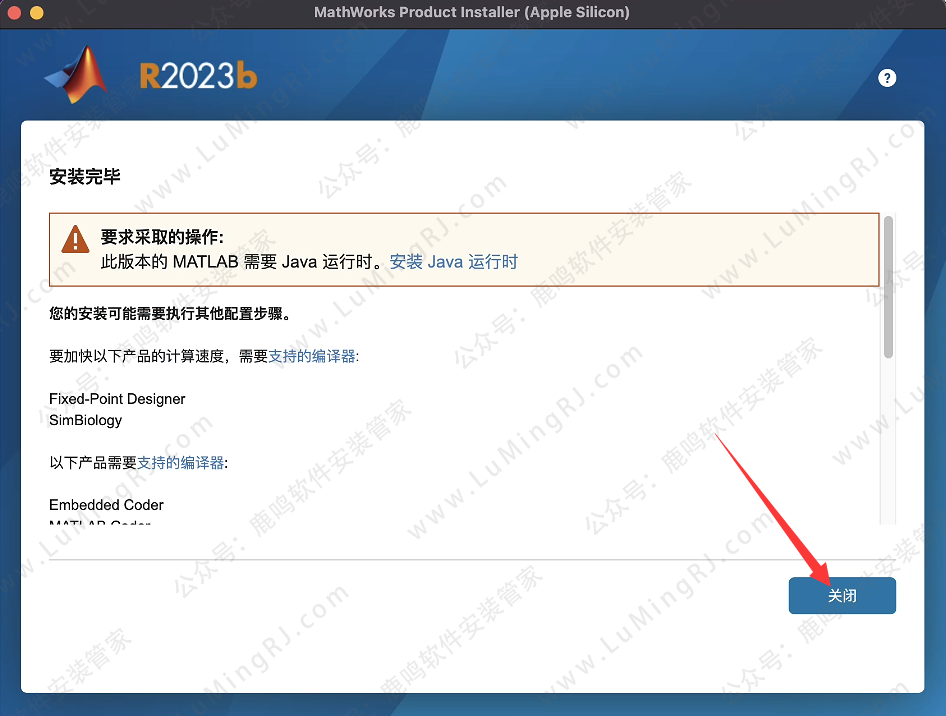Click the partially visible MATLAB Coder line
The width and height of the screenshot is (946, 716).
(x=100, y=522)
